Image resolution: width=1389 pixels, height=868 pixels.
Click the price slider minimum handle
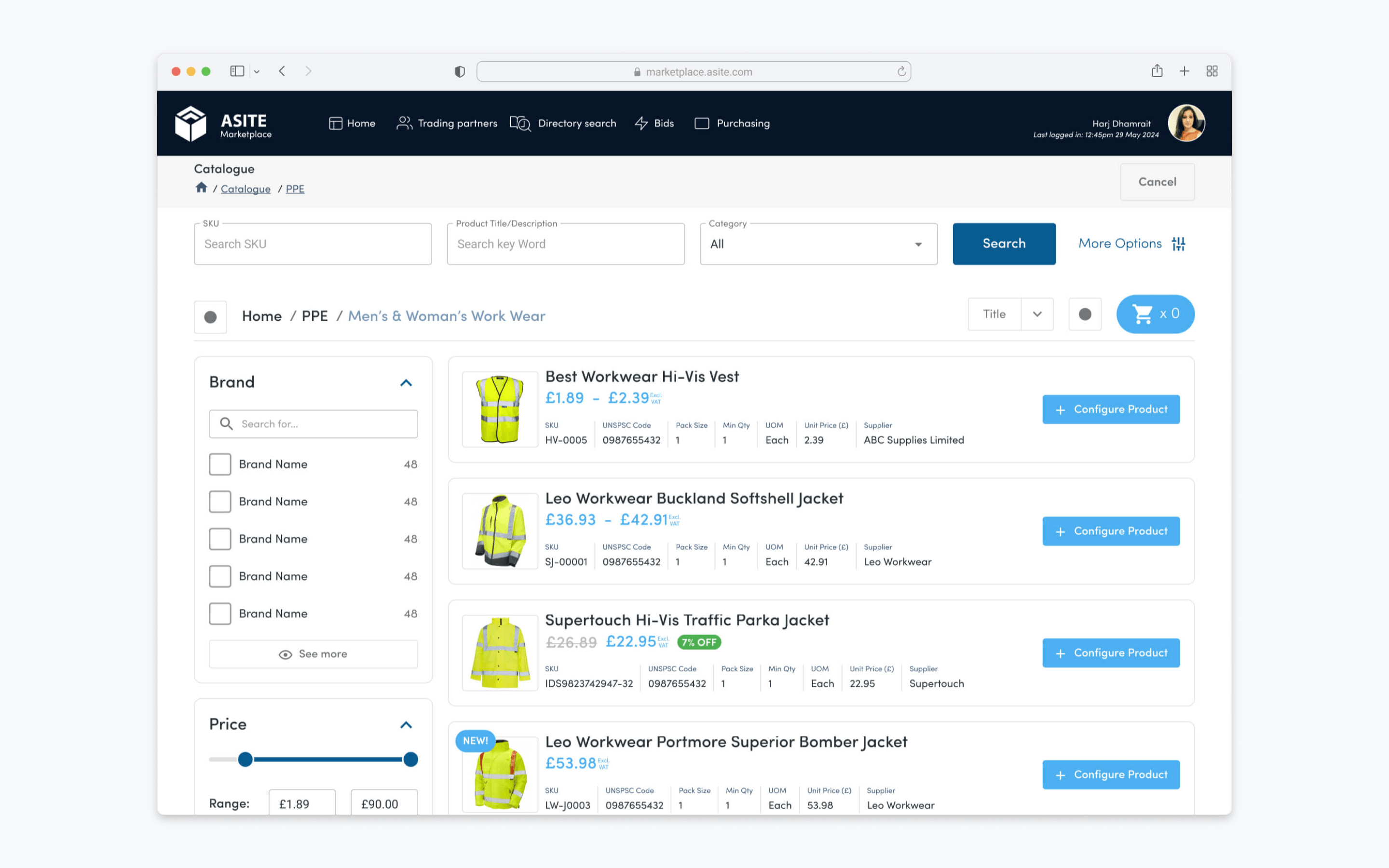point(245,759)
